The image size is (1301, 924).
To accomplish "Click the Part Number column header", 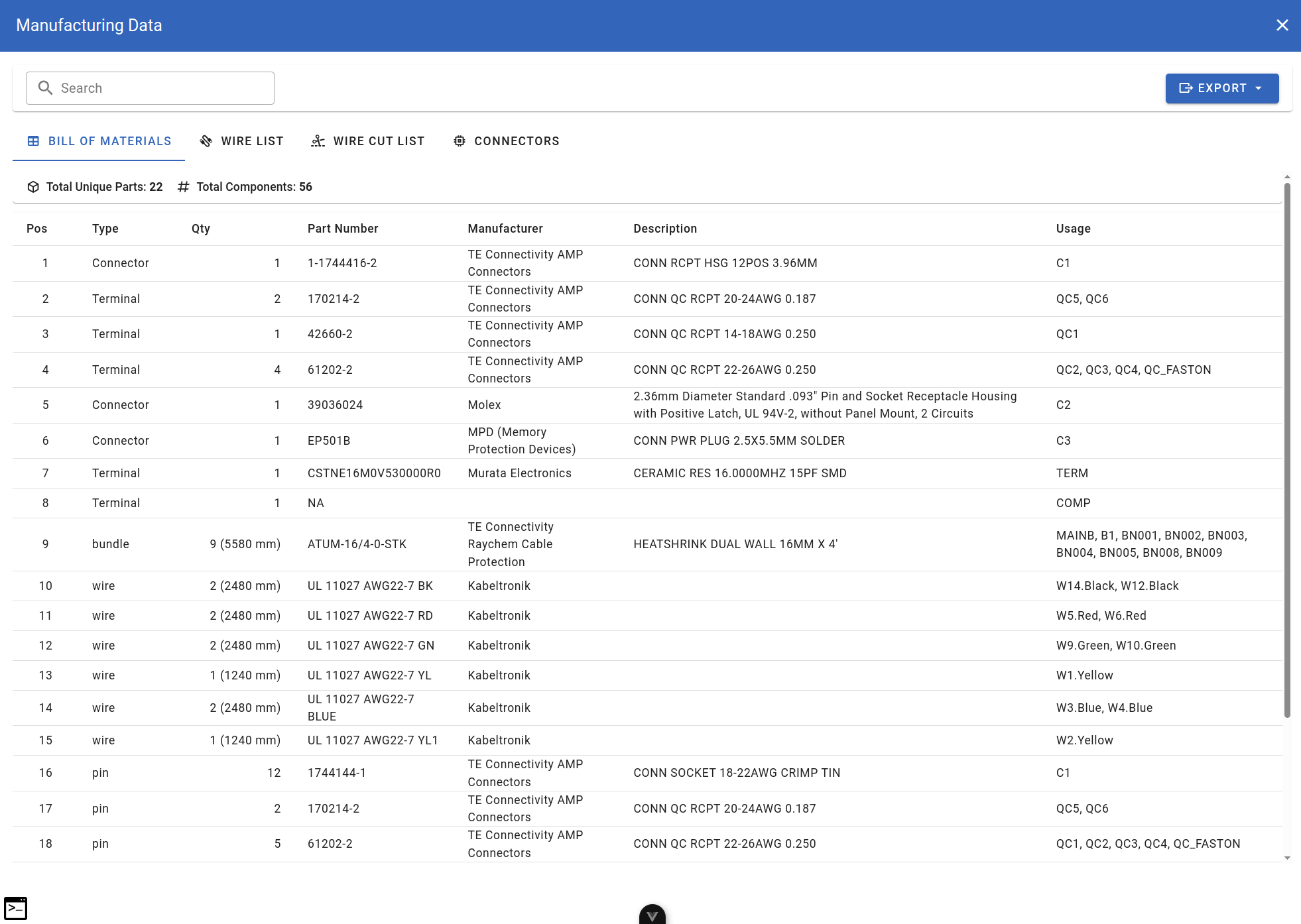I will [343, 229].
